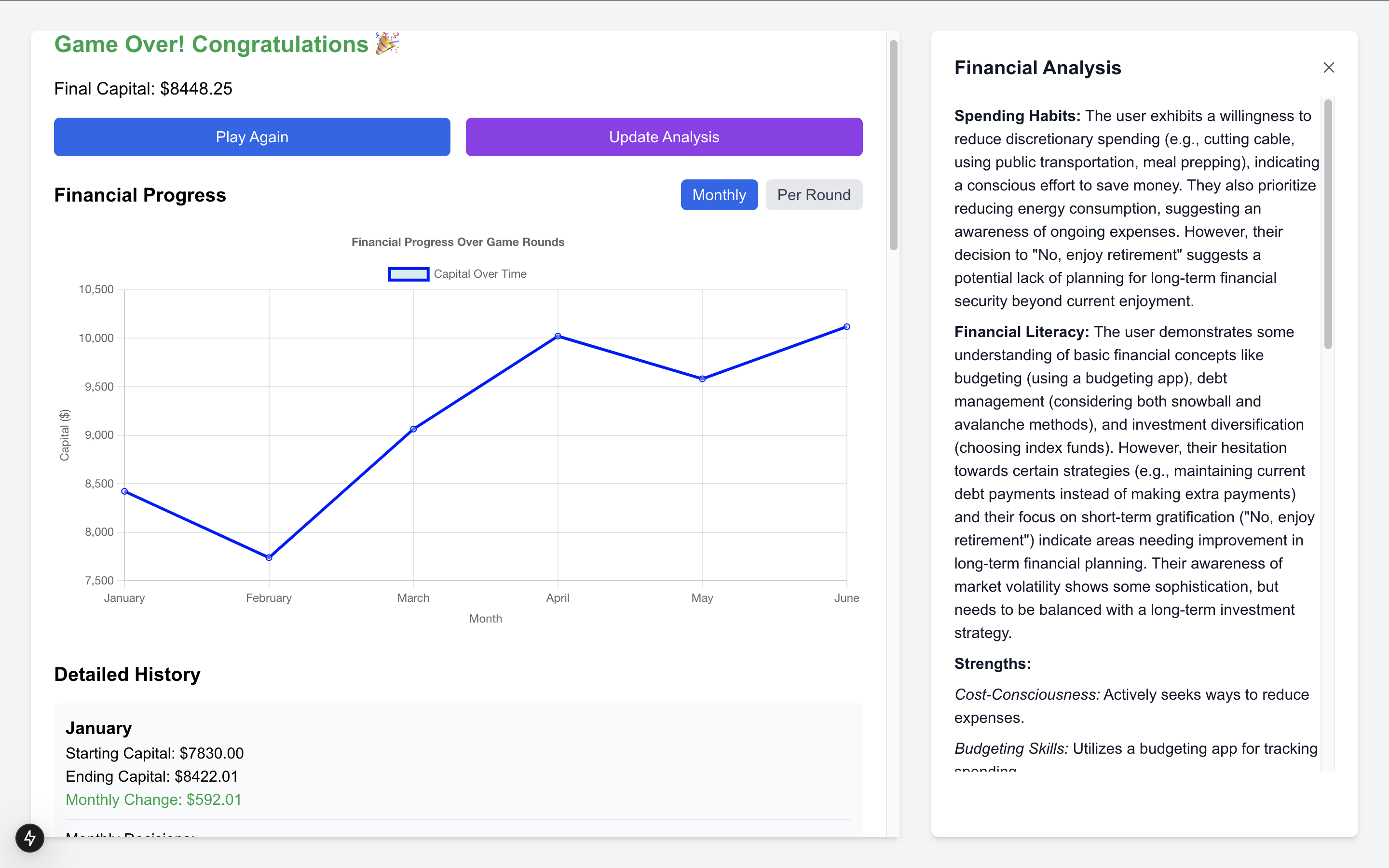Click the Capital Over Time legend label
This screenshot has width=1389, height=868.
click(480, 274)
